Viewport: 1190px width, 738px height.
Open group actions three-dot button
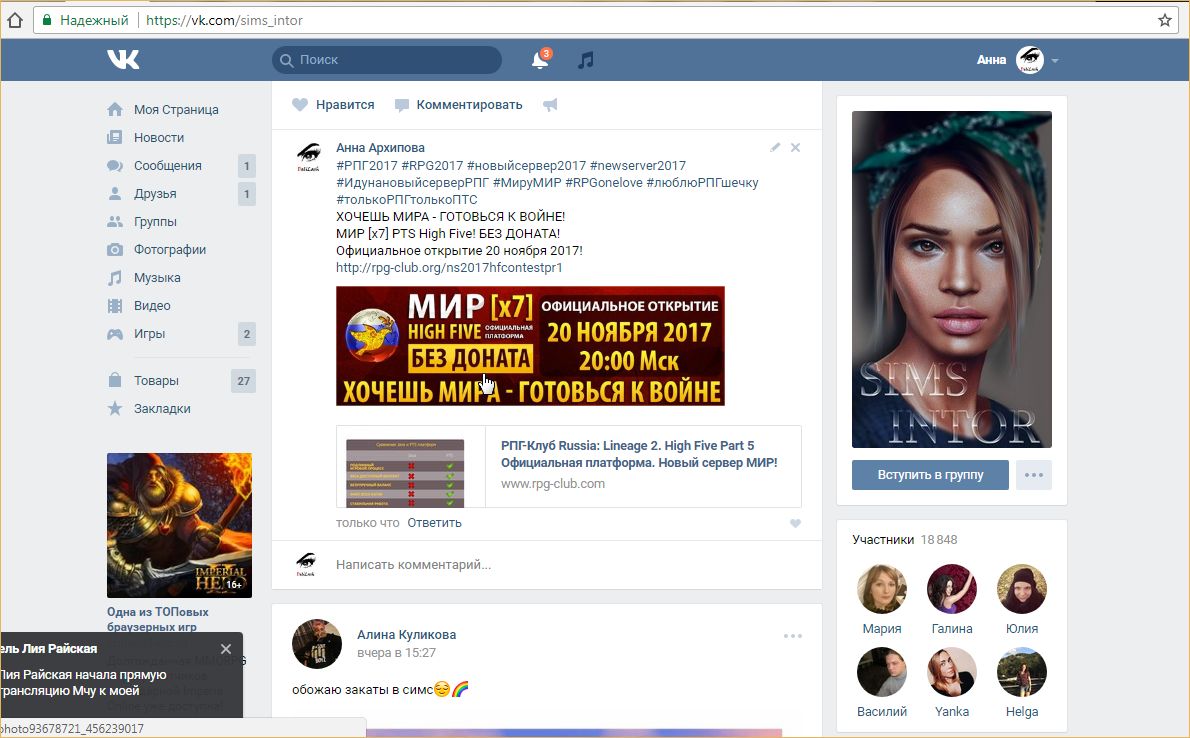coord(1034,475)
